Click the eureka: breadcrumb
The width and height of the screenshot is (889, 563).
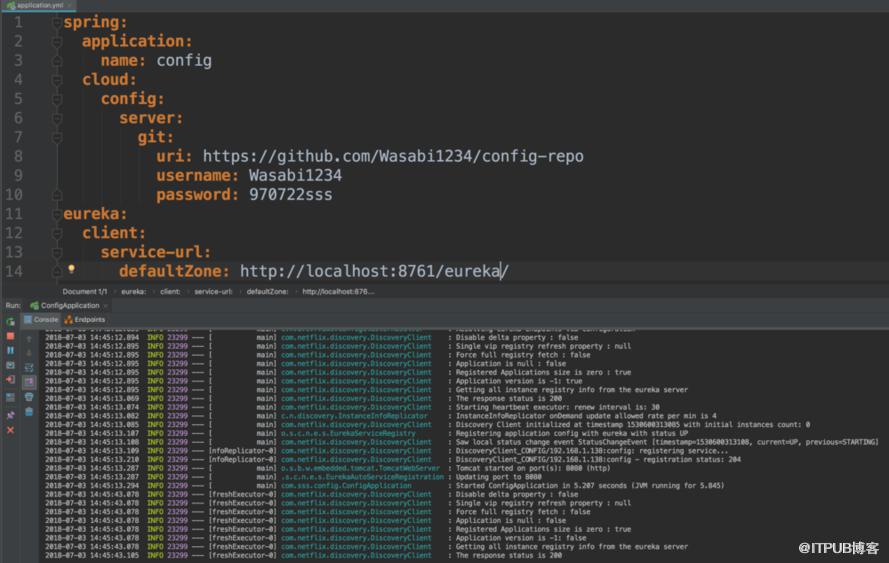point(133,291)
